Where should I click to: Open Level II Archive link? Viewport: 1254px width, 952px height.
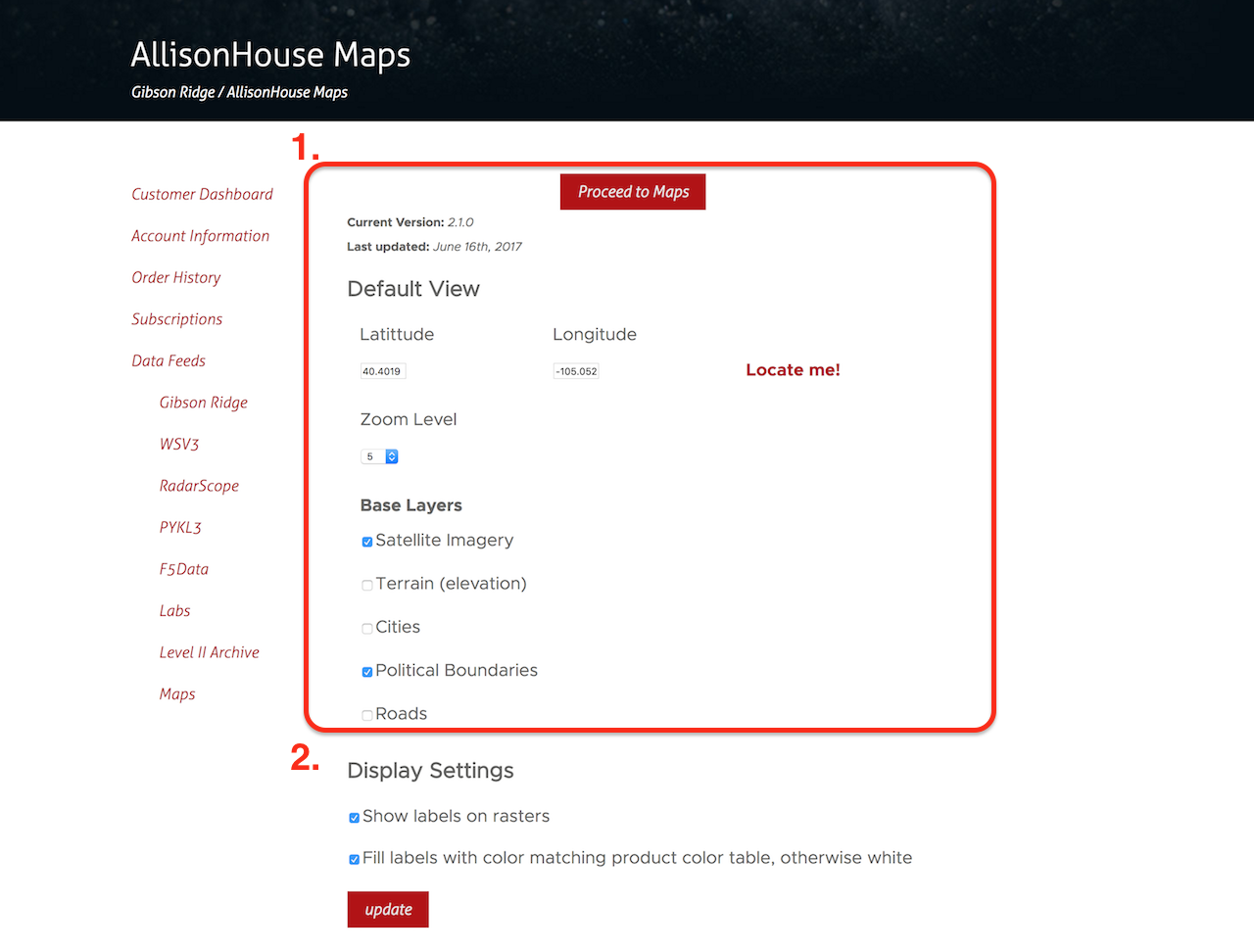point(209,652)
